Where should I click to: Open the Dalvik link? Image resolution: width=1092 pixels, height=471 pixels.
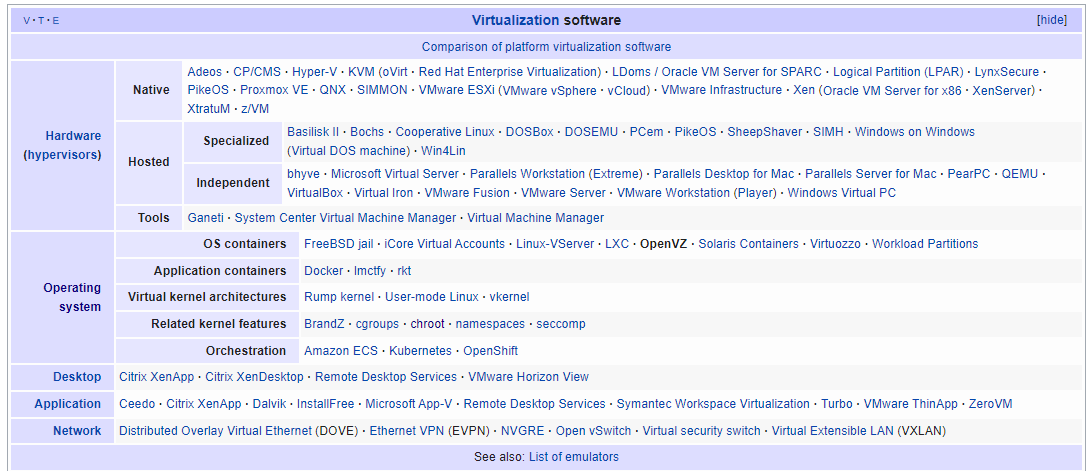(x=269, y=403)
